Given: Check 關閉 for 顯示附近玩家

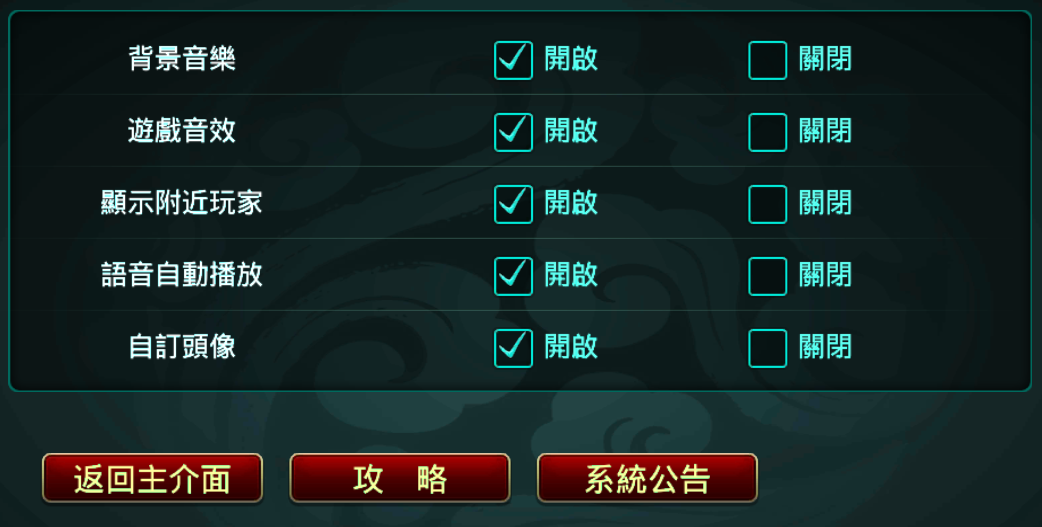Looking at the screenshot, I should pyautogui.click(x=767, y=204).
